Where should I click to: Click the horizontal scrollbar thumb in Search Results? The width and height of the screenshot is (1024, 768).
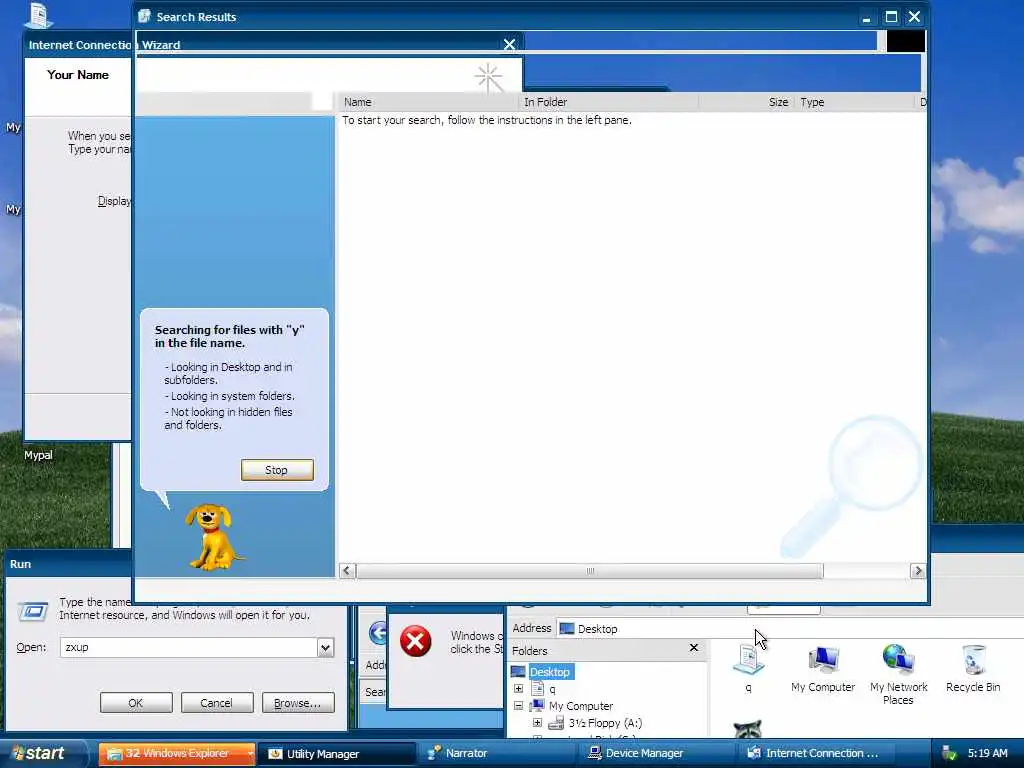click(x=589, y=571)
